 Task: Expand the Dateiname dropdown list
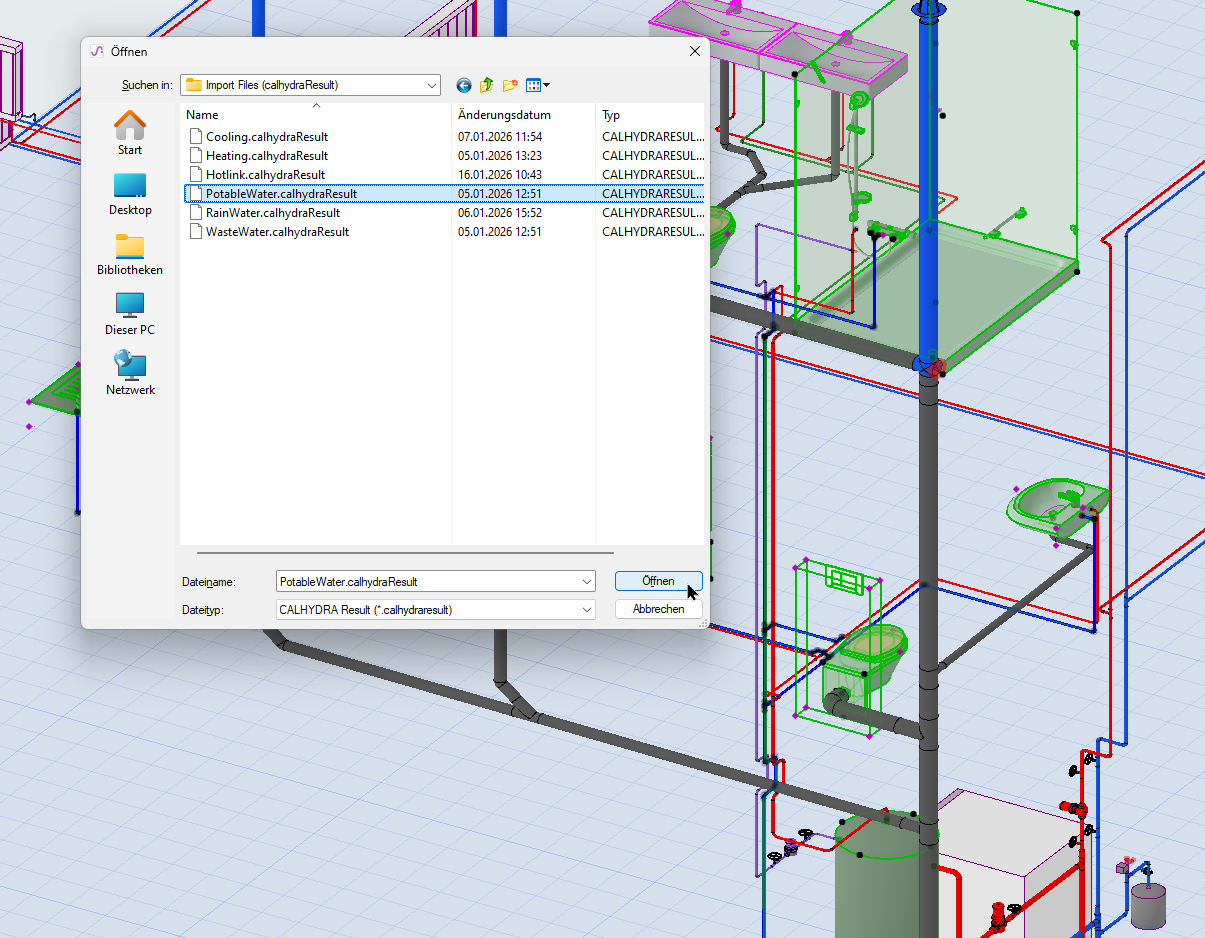586,581
